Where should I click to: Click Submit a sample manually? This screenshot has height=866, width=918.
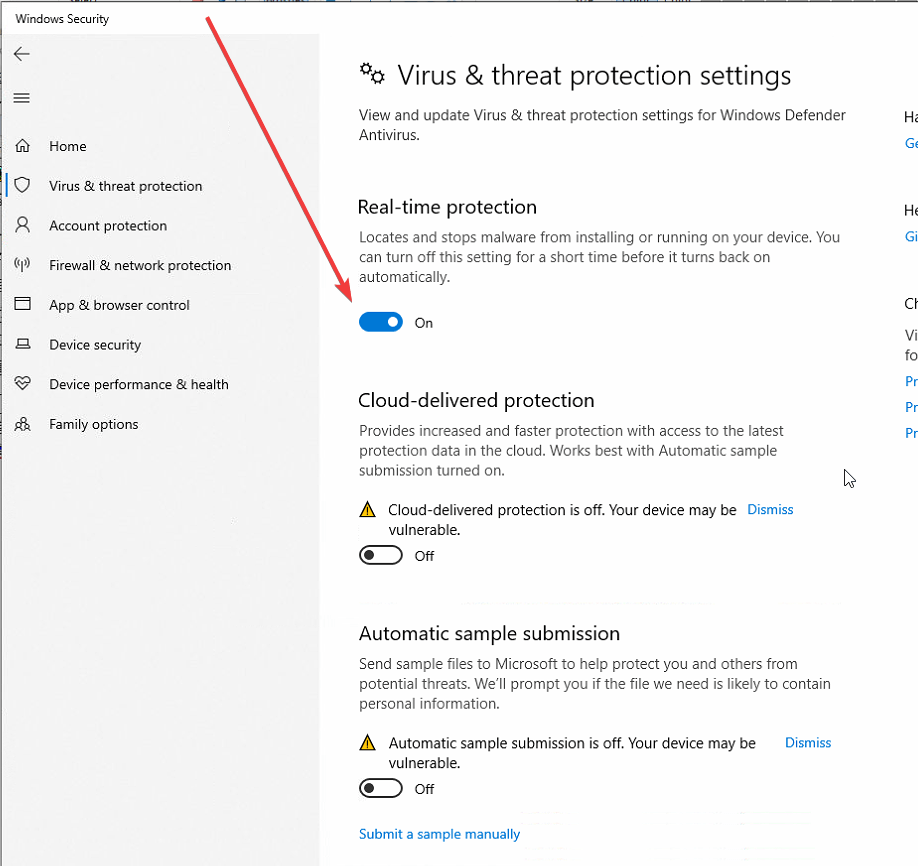pyautogui.click(x=438, y=833)
